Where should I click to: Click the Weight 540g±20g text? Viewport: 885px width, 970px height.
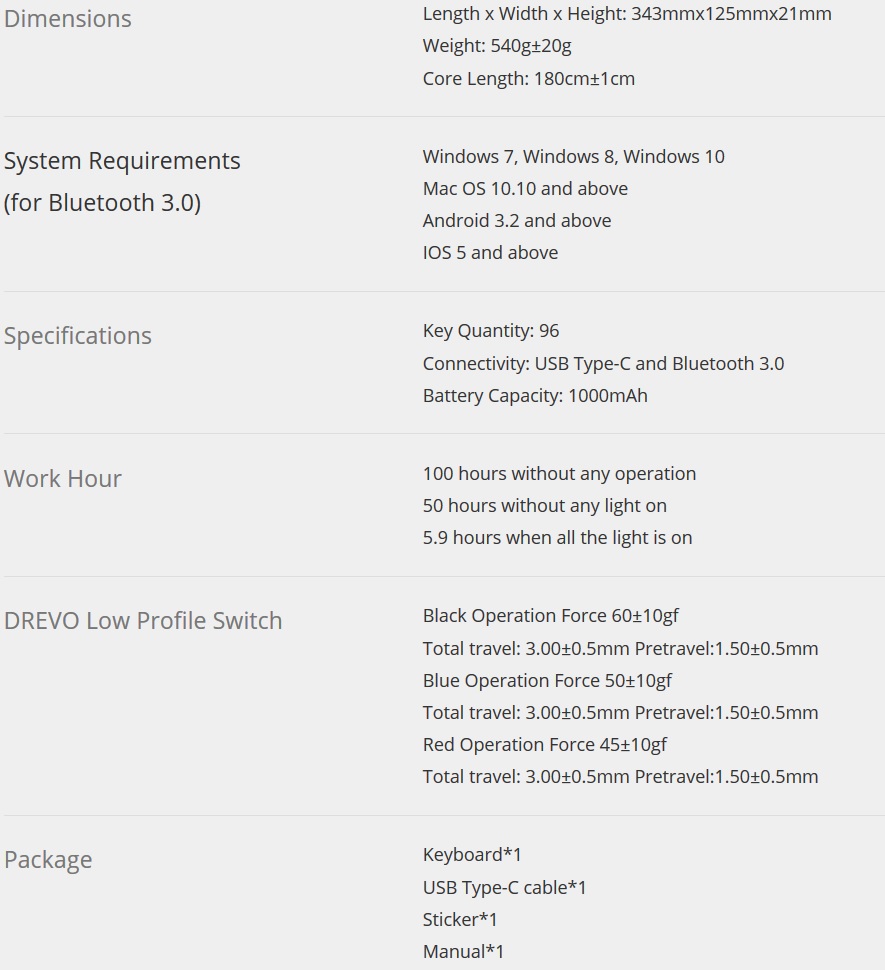(x=497, y=46)
